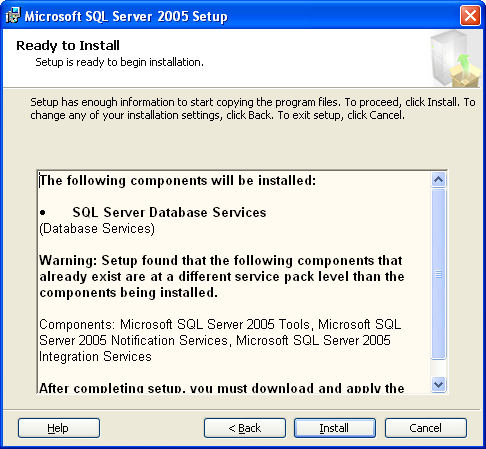This screenshot has width=486, height=449.
Task: Click the scroll down arrow in the components box
Action: coord(438,384)
